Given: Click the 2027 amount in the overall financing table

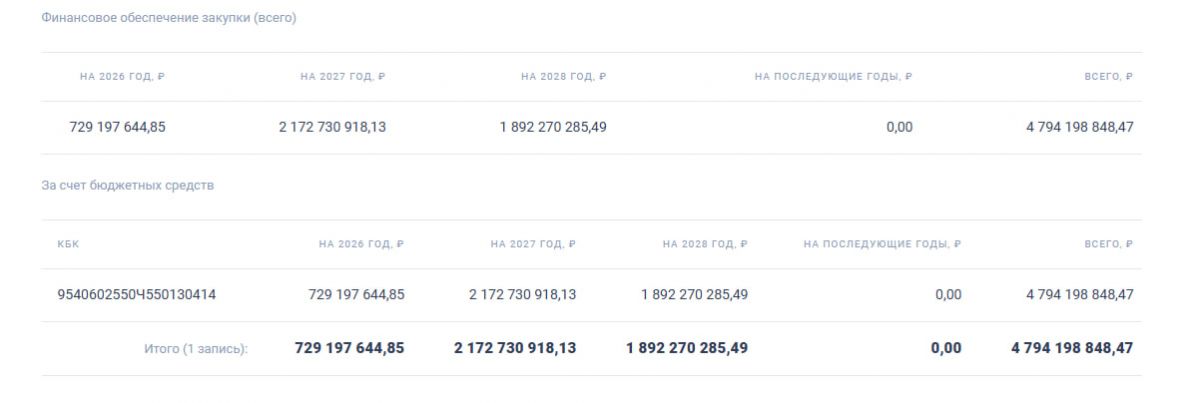Looking at the screenshot, I should (x=332, y=127).
